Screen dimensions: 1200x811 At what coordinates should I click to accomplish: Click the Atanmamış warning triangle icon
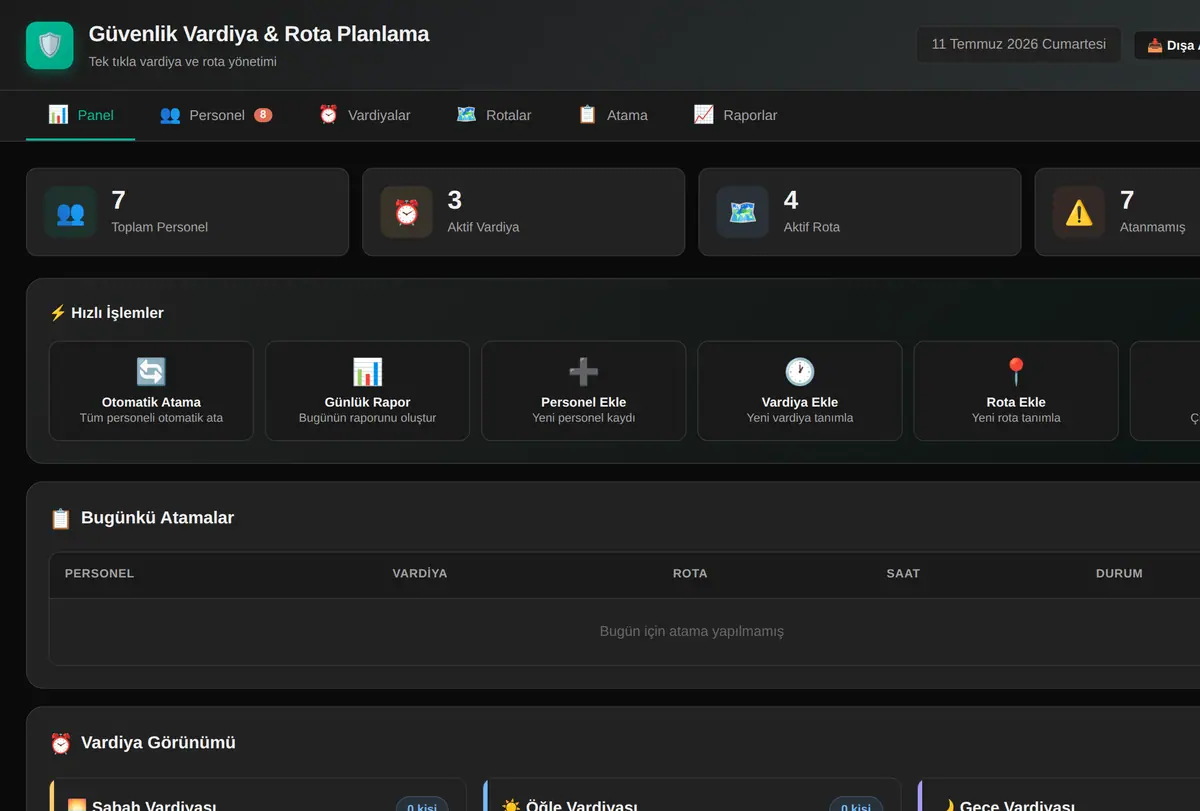(x=1078, y=212)
